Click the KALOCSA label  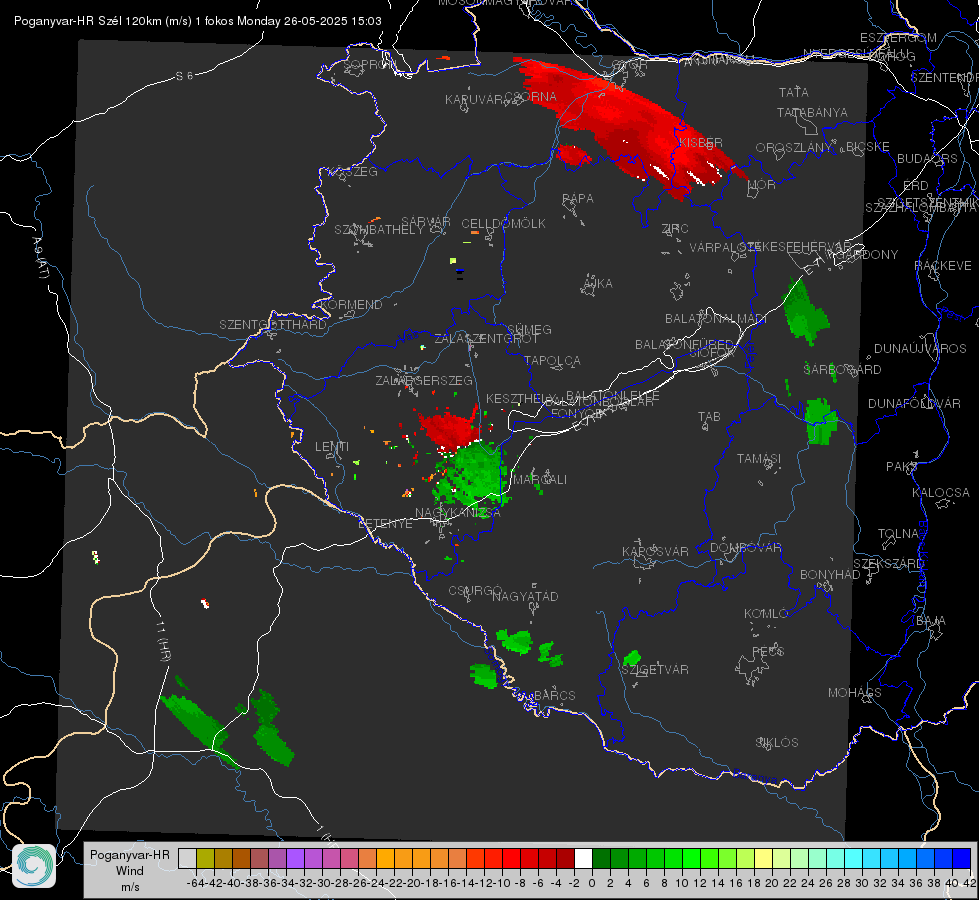pyautogui.click(x=941, y=493)
